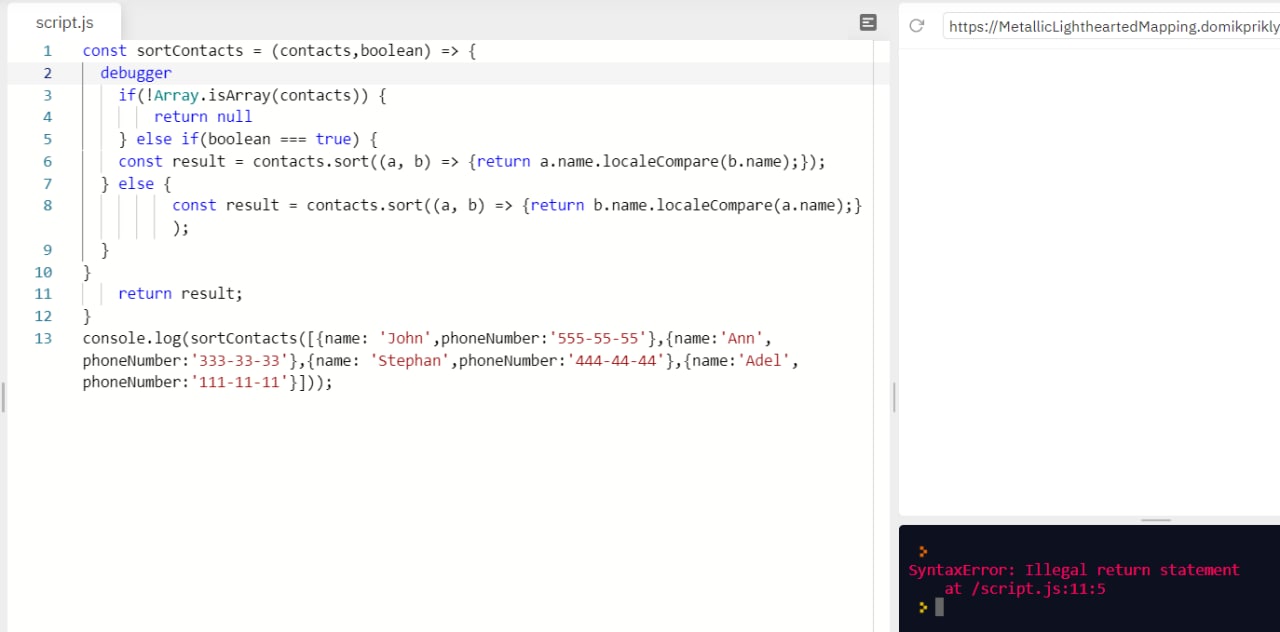Click the 'return result;' statement

[181, 294]
